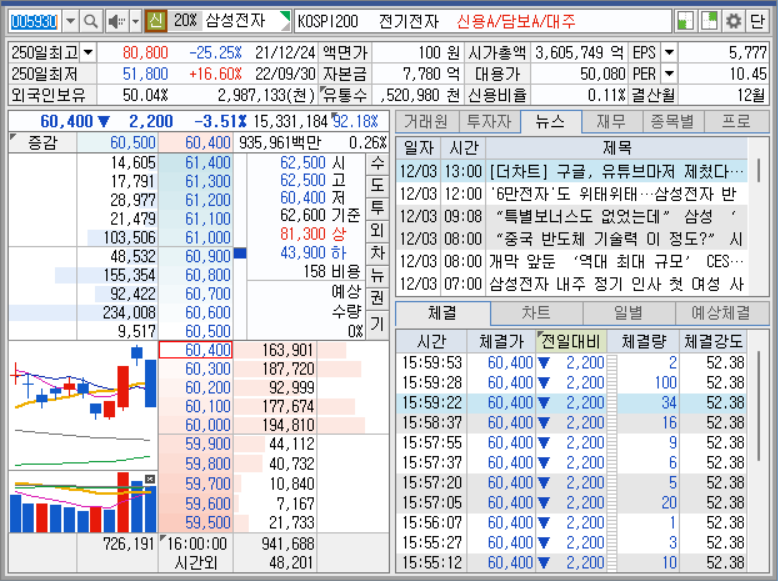Viewport: 778px width, 581px height.
Task: Open the EPS selector dropdown
Action: click(x=669, y=52)
